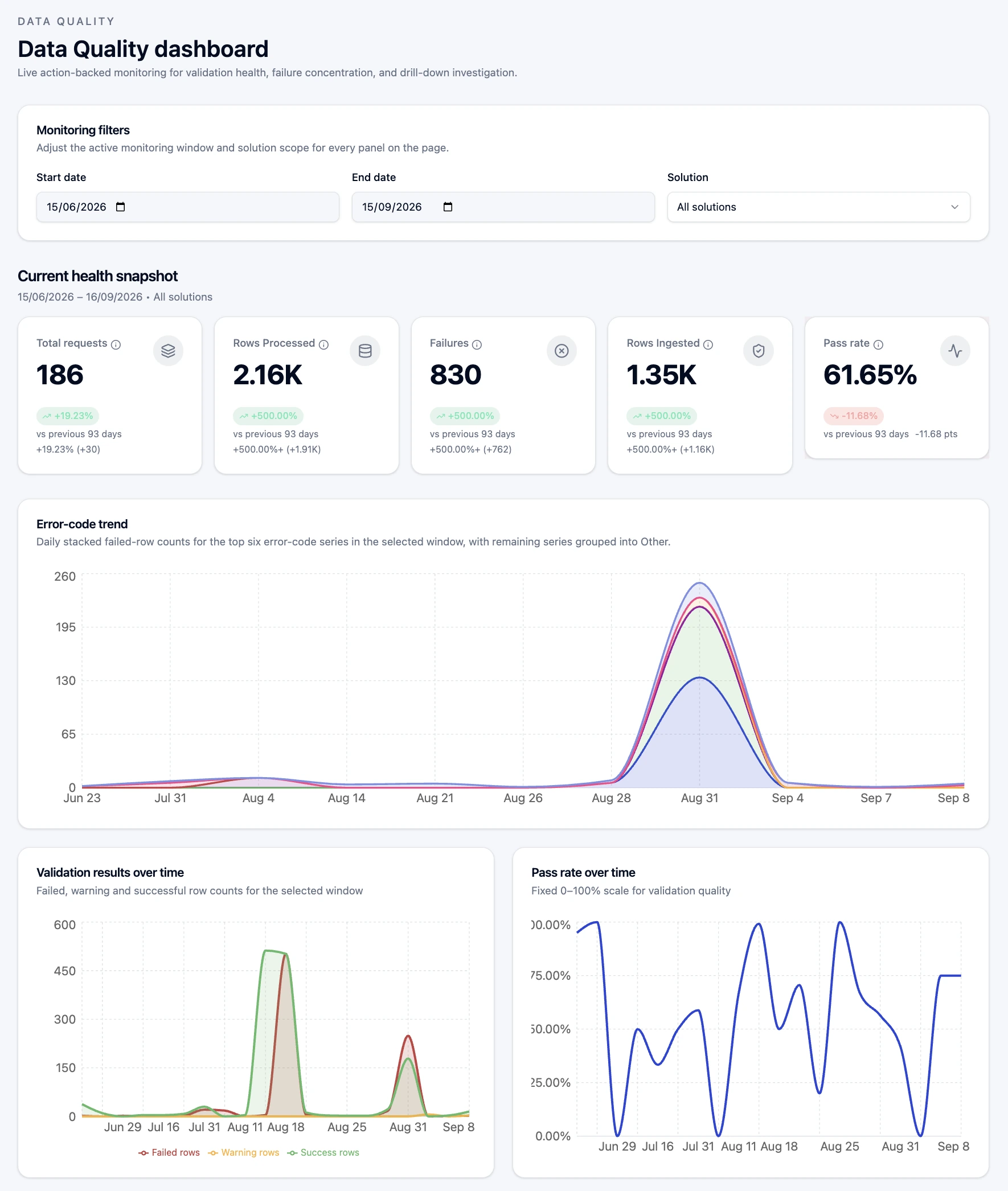Click the 1.35K rows ingested value

coord(661,375)
